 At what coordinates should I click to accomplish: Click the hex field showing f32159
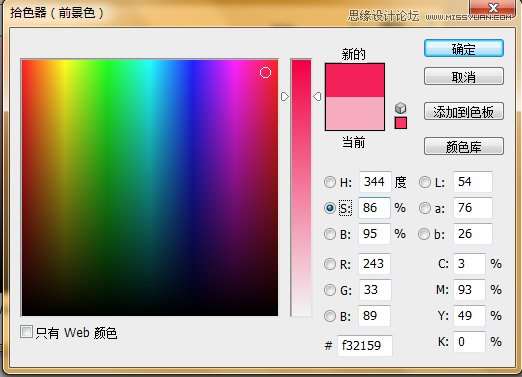pyautogui.click(x=365, y=346)
